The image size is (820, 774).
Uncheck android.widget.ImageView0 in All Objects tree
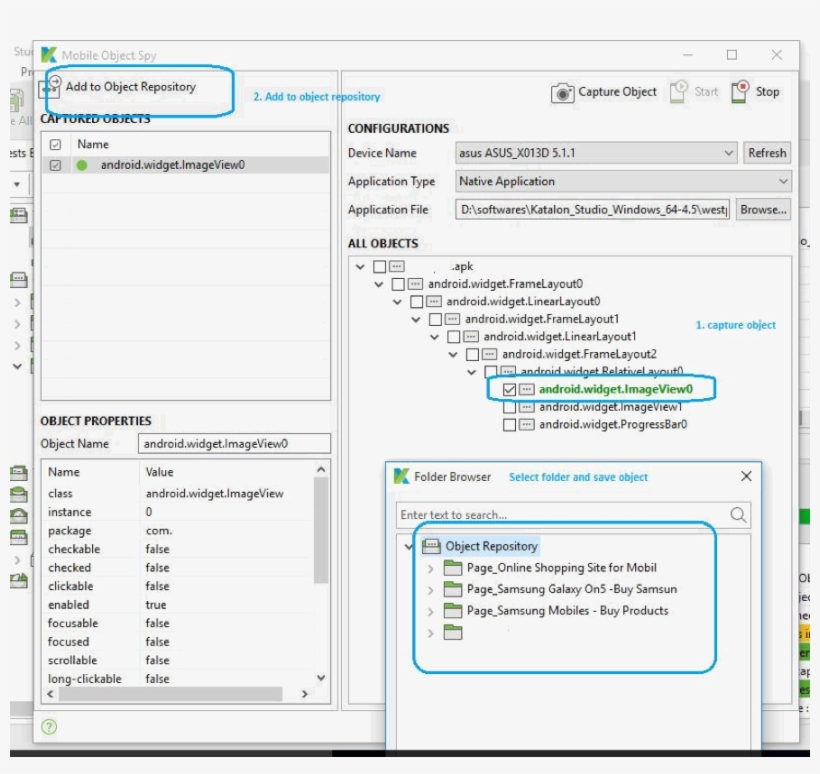click(x=510, y=389)
